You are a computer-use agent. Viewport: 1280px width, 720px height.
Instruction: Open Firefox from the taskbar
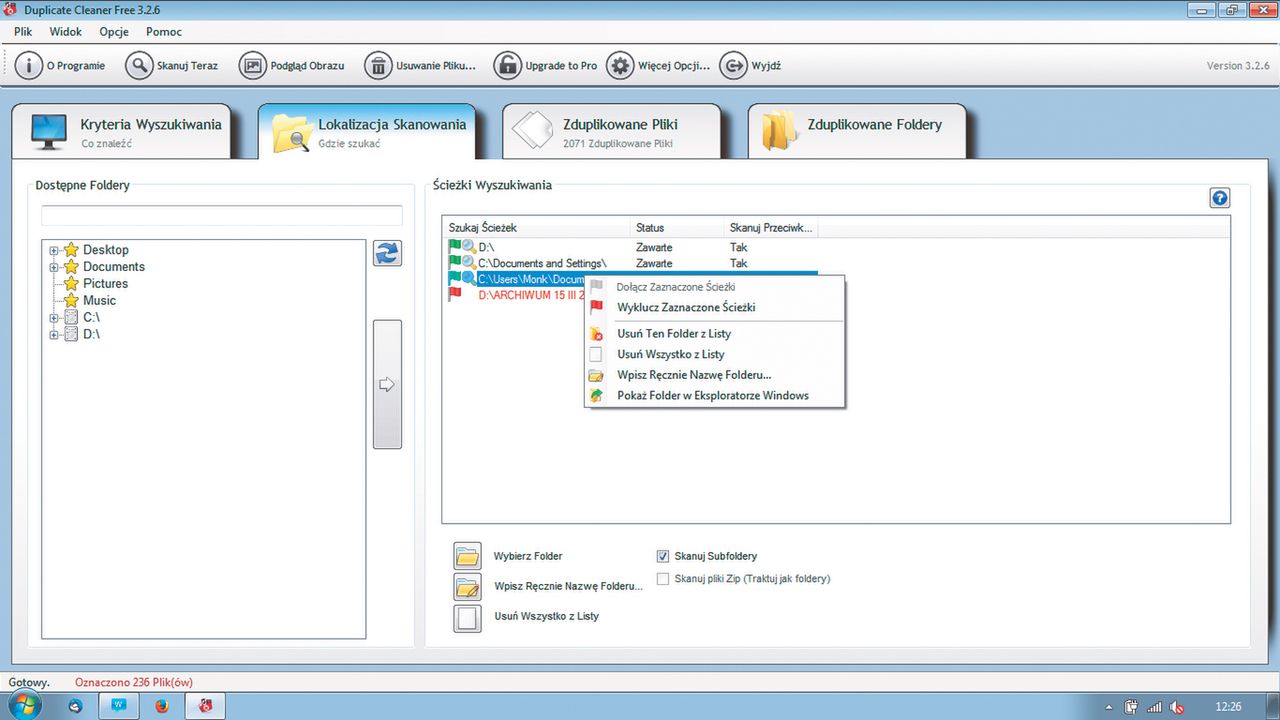pos(162,706)
